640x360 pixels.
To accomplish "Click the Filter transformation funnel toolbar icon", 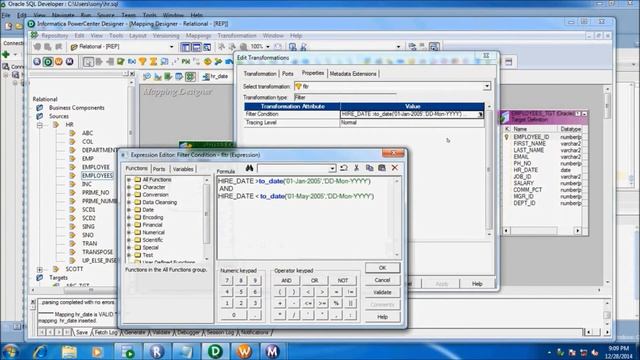I will tap(142, 62).
